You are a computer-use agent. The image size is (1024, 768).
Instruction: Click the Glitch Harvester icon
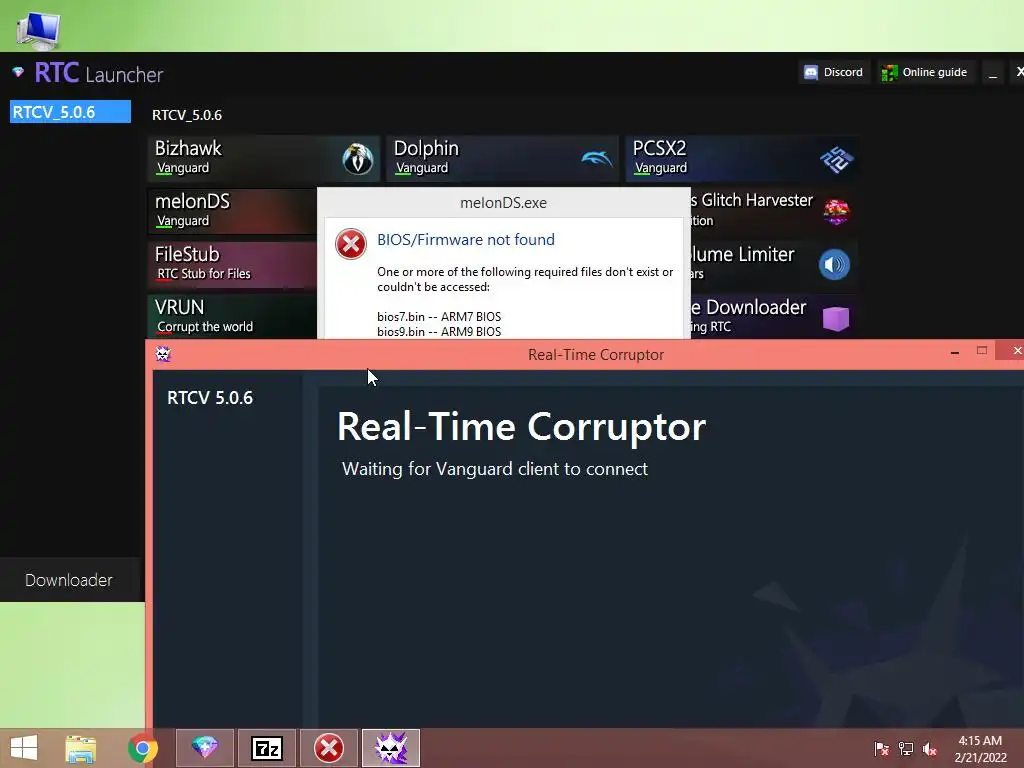[836, 212]
